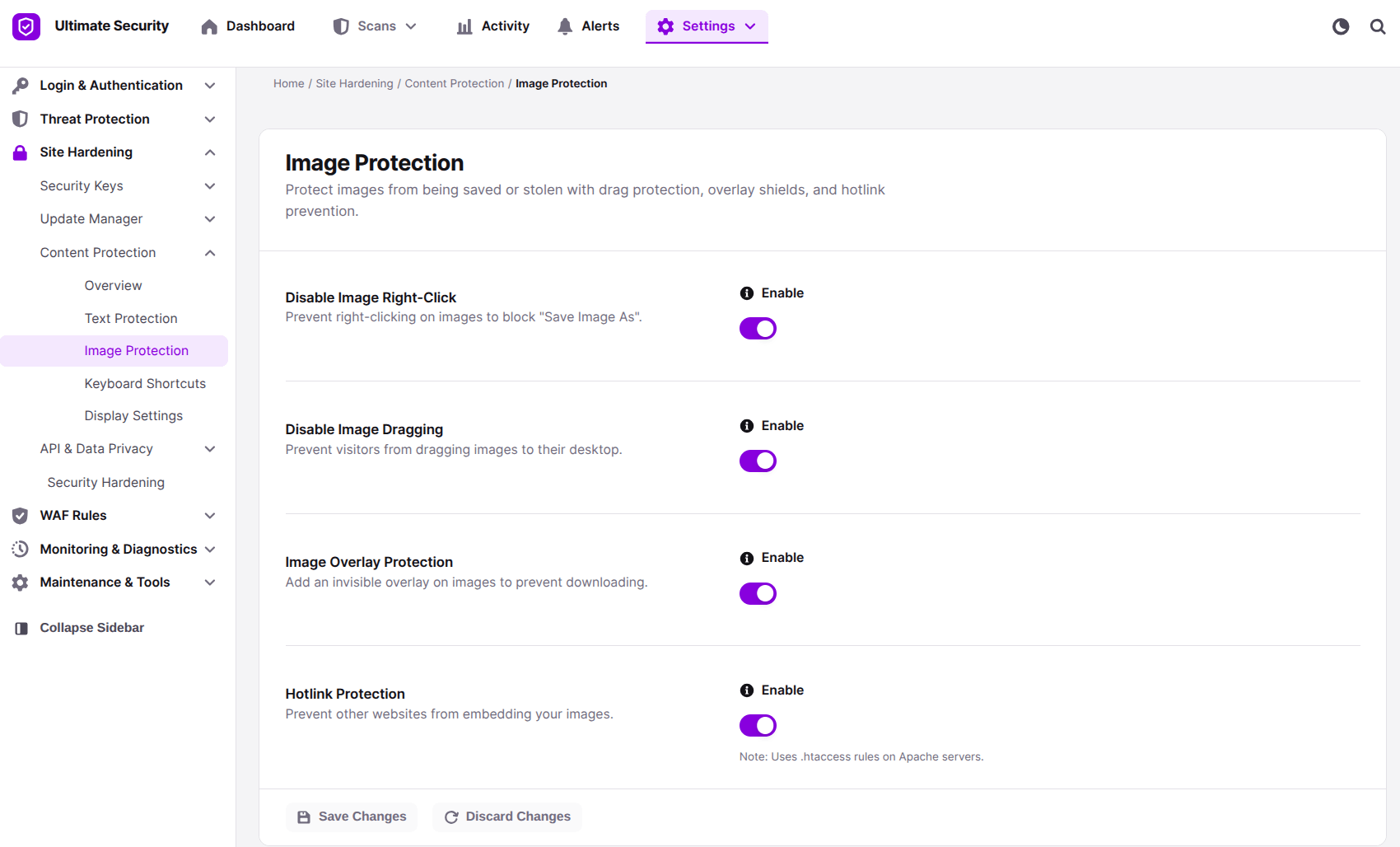Viewport: 1400px width, 847px height.
Task: Follow Site Hardening breadcrumb link
Action: (x=355, y=84)
